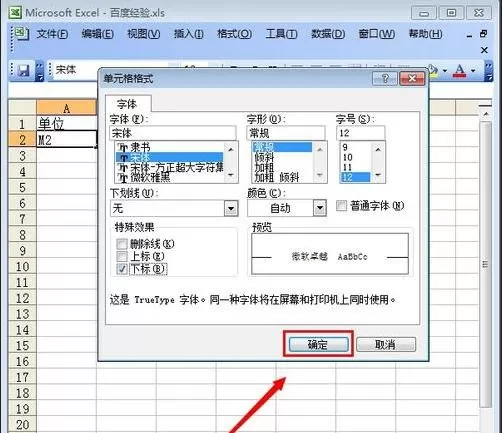Click the Save icon in toolbar
503x433 pixels.
23,70
